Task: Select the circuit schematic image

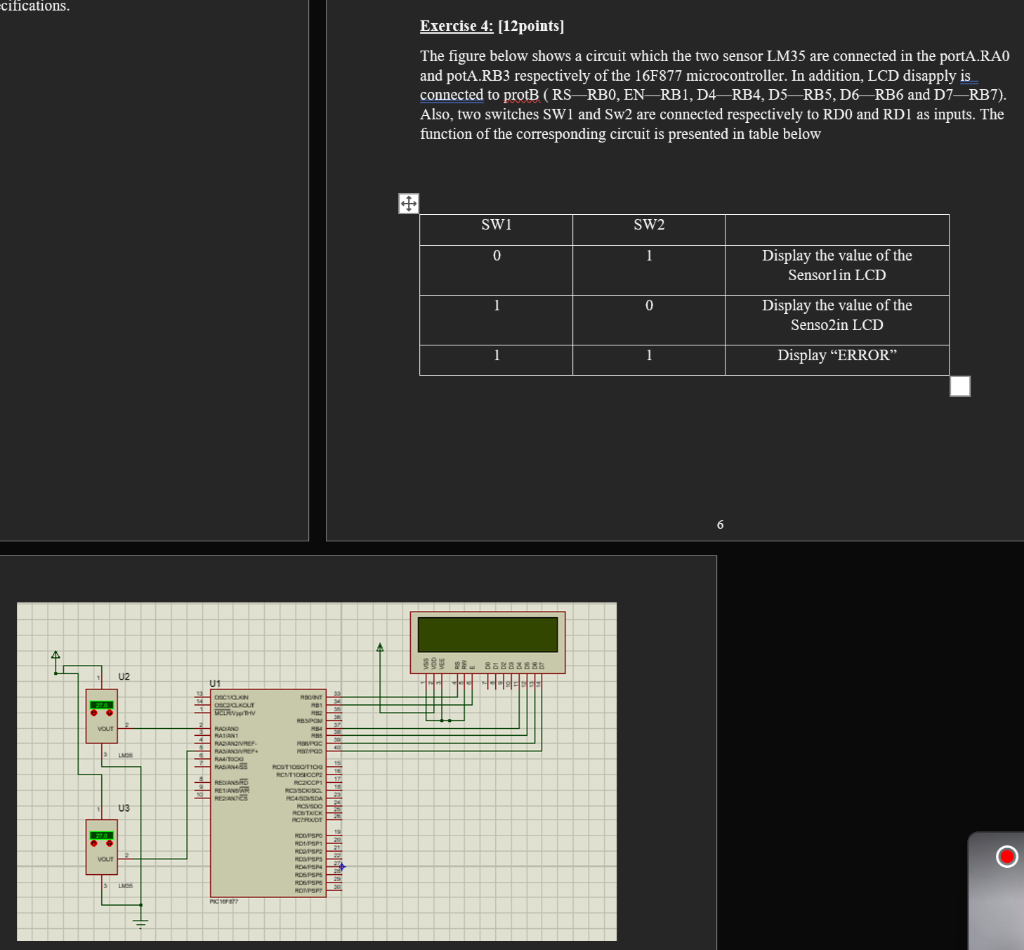Action: 317,771
